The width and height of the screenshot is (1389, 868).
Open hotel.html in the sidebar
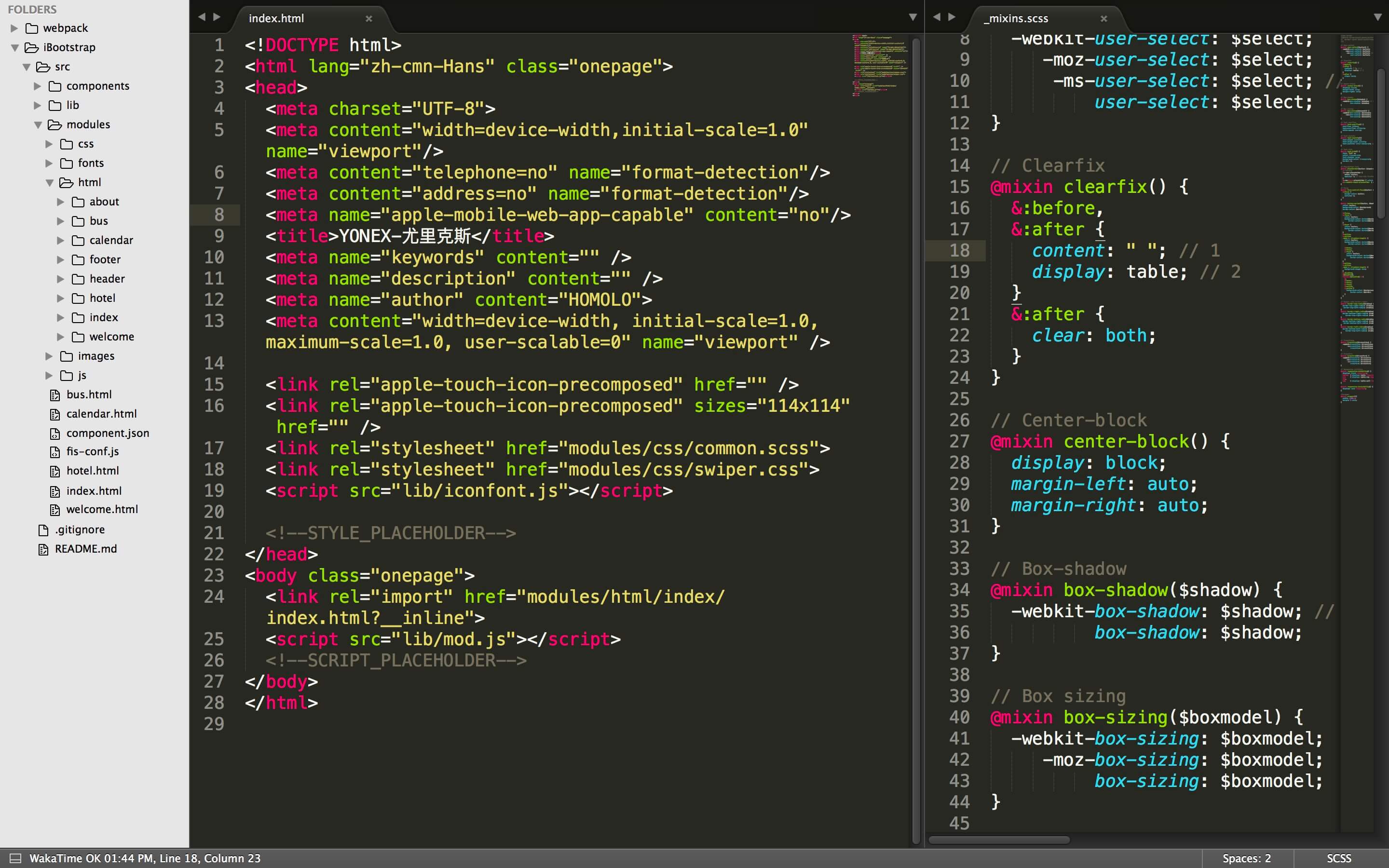[x=93, y=471]
